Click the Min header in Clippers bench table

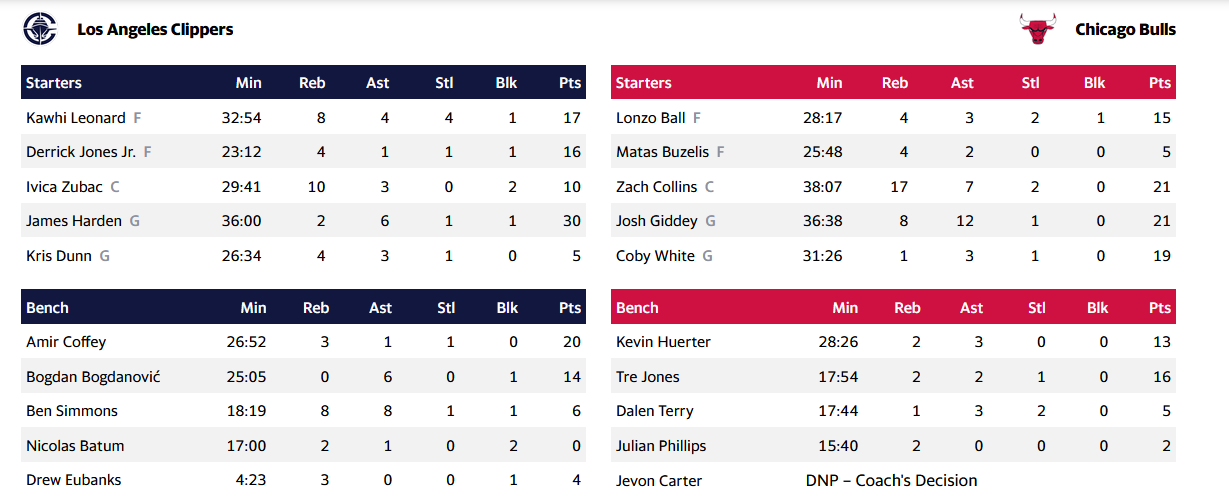253,308
